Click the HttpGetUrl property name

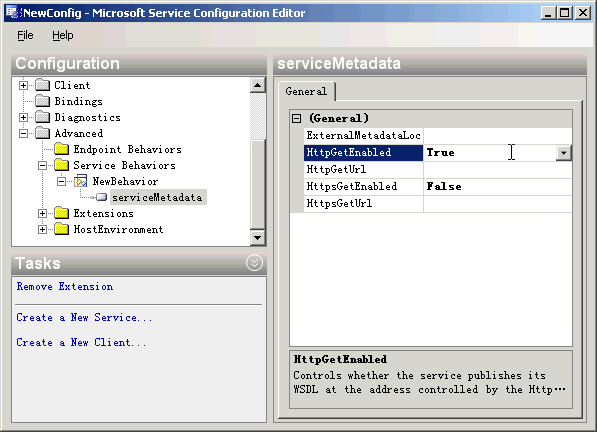click(364, 169)
